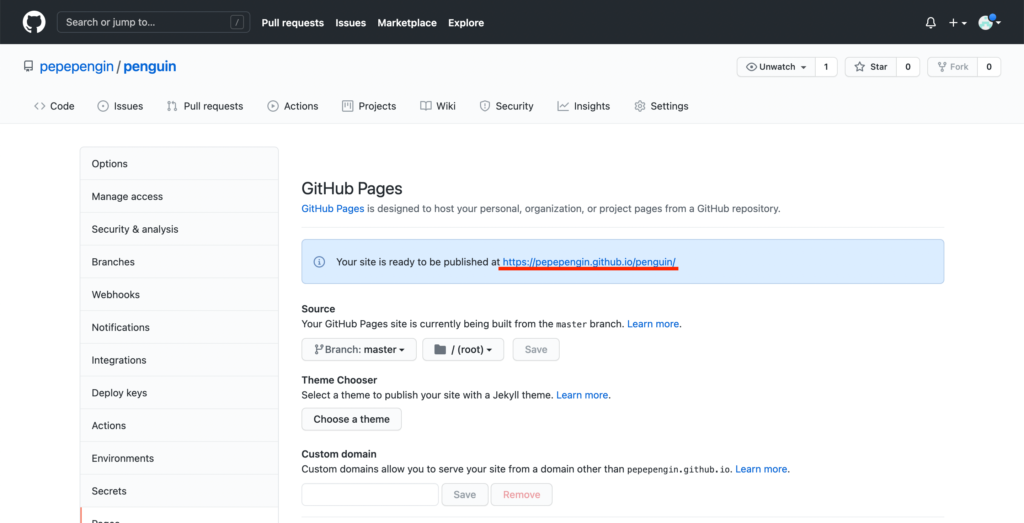1024x523 pixels.
Task: Open Issues in top navigation
Action: 351,23
